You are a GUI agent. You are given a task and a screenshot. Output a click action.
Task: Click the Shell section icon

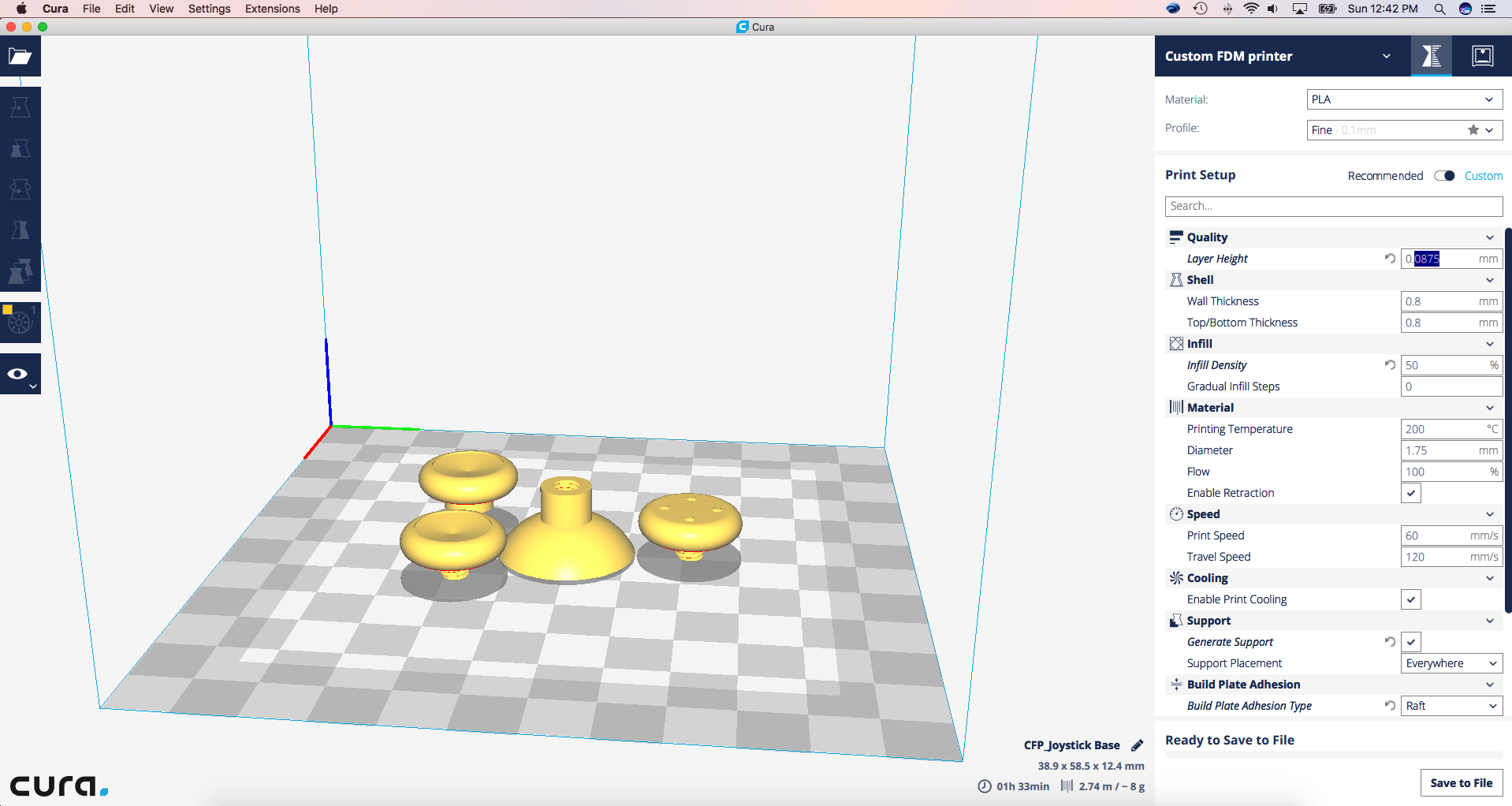click(1176, 280)
